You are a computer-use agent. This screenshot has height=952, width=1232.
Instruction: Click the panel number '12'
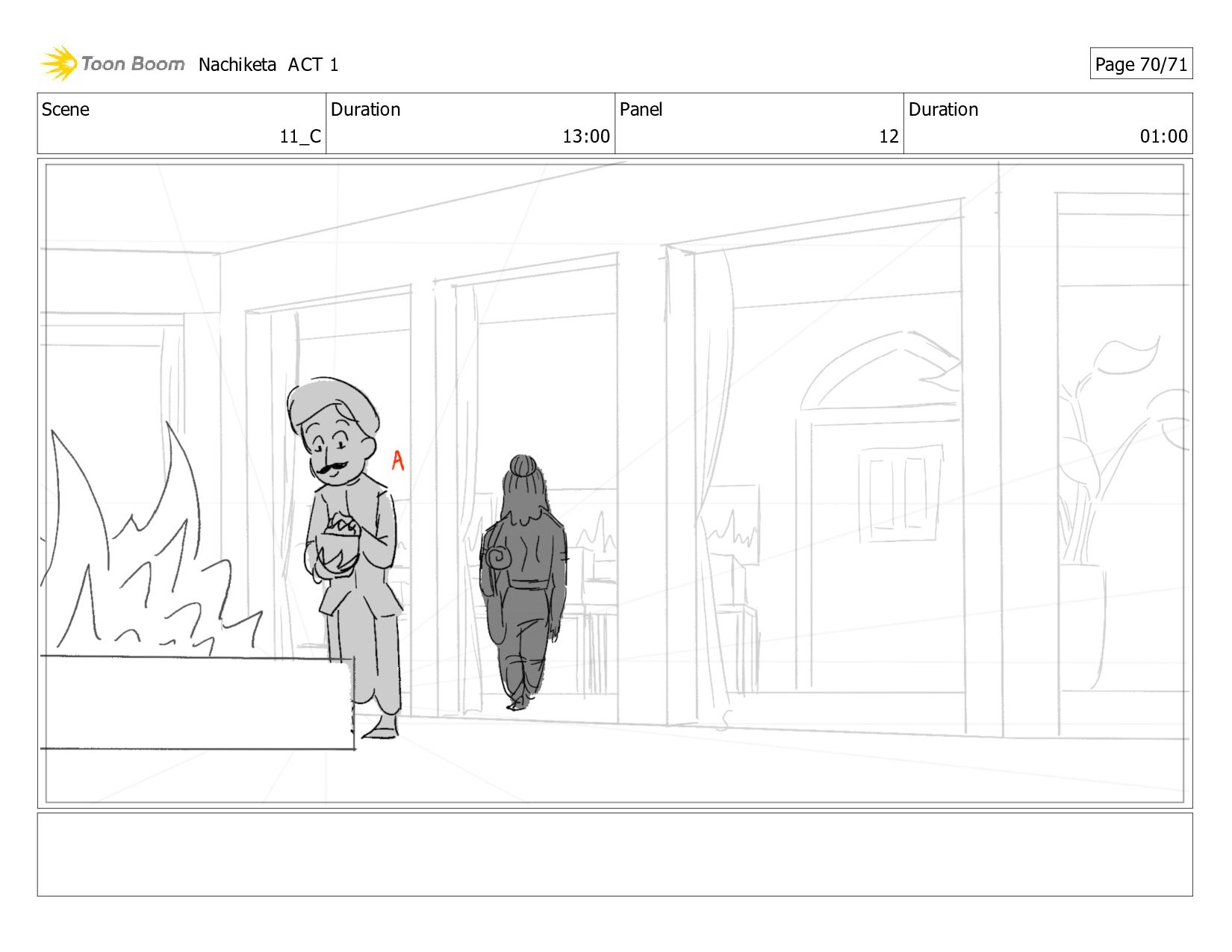pos(889,137)
